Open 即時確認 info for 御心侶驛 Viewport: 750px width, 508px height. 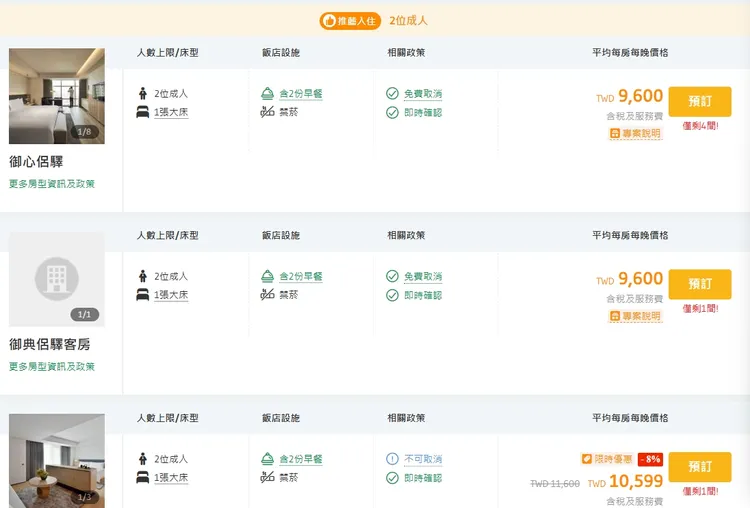(x=423, y=113)
